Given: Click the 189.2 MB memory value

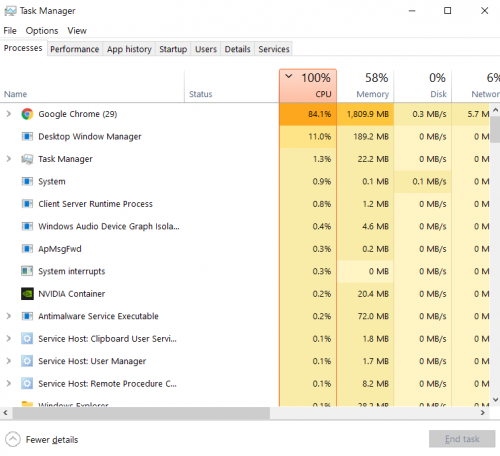Looking at the screenshot, I should click(371, 136).
